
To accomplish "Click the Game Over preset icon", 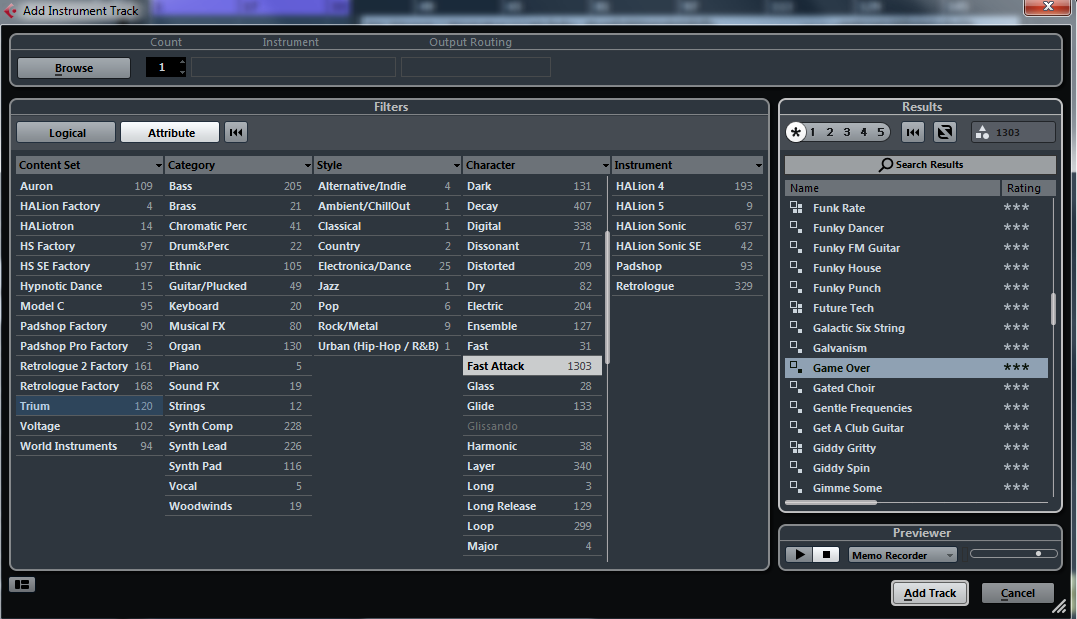I will 796,366.
